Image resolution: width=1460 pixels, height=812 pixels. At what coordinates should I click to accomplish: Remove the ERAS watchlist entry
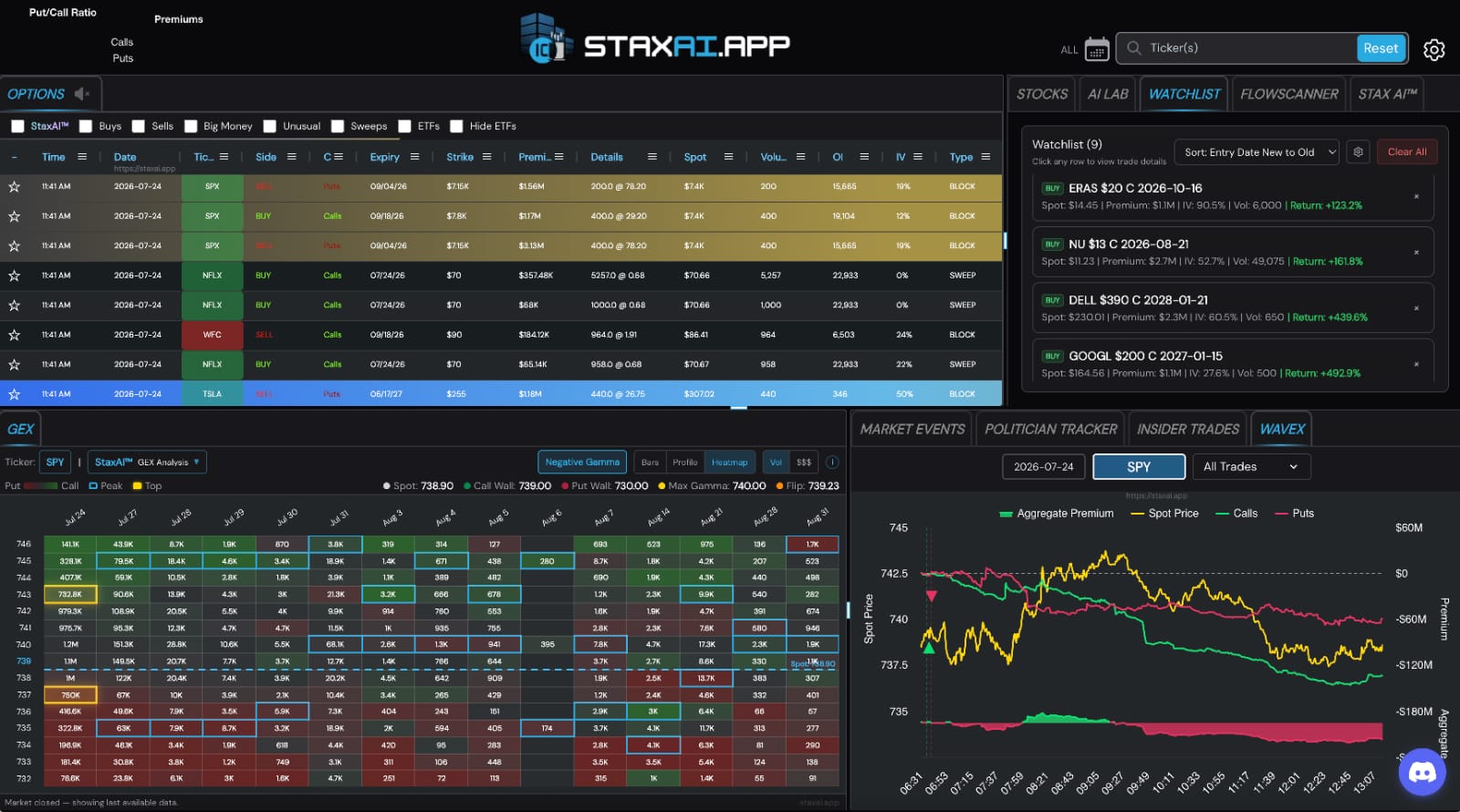click(x=1416, y=196)
